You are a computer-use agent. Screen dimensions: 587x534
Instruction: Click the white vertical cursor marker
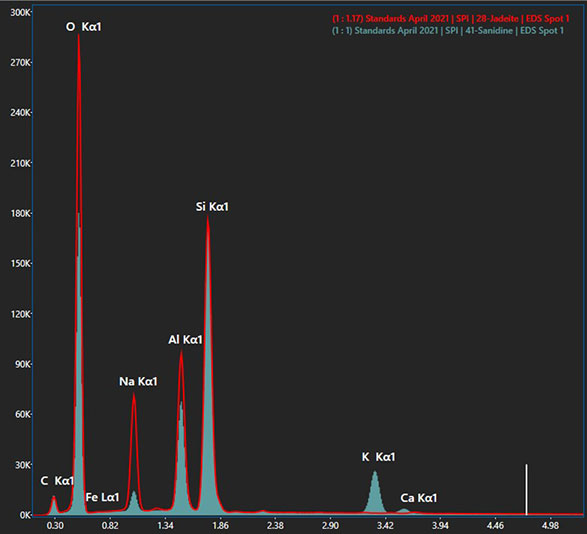[526, 489]
